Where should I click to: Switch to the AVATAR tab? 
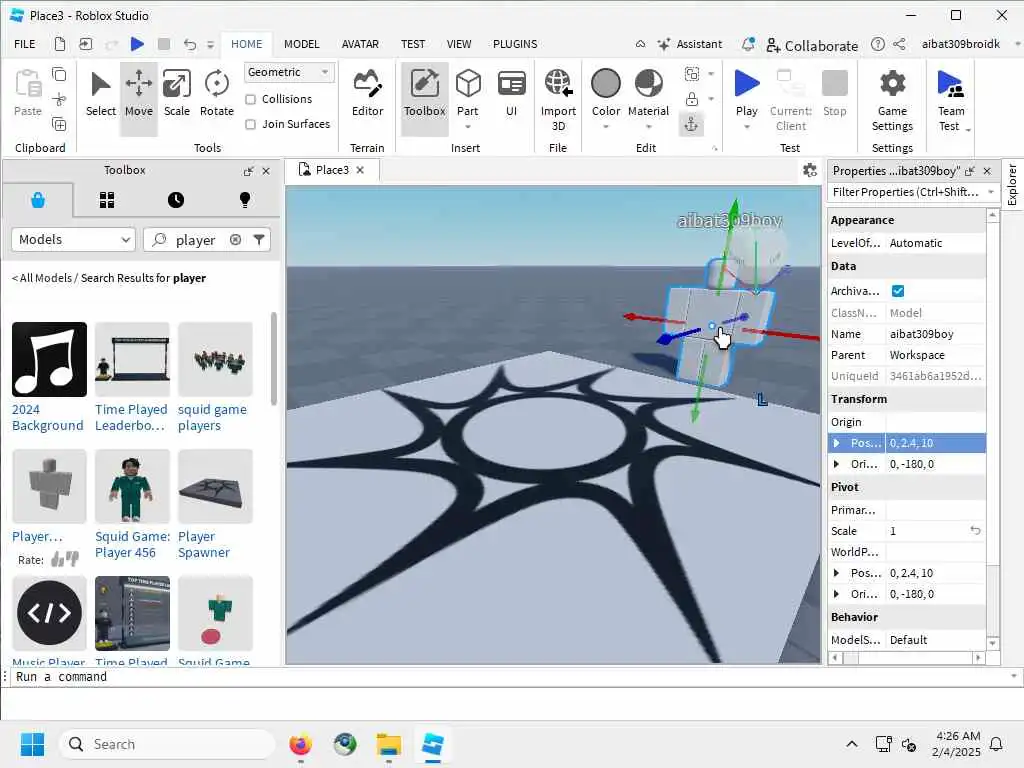click(x=360, y=44)
